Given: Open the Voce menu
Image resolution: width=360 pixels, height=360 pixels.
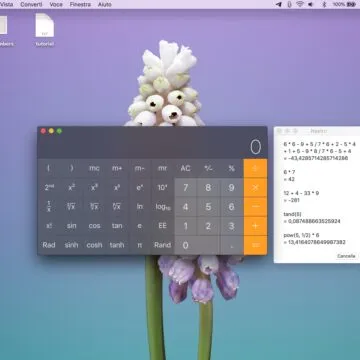Looking at the screenshot, I should (x=56, y=5).
